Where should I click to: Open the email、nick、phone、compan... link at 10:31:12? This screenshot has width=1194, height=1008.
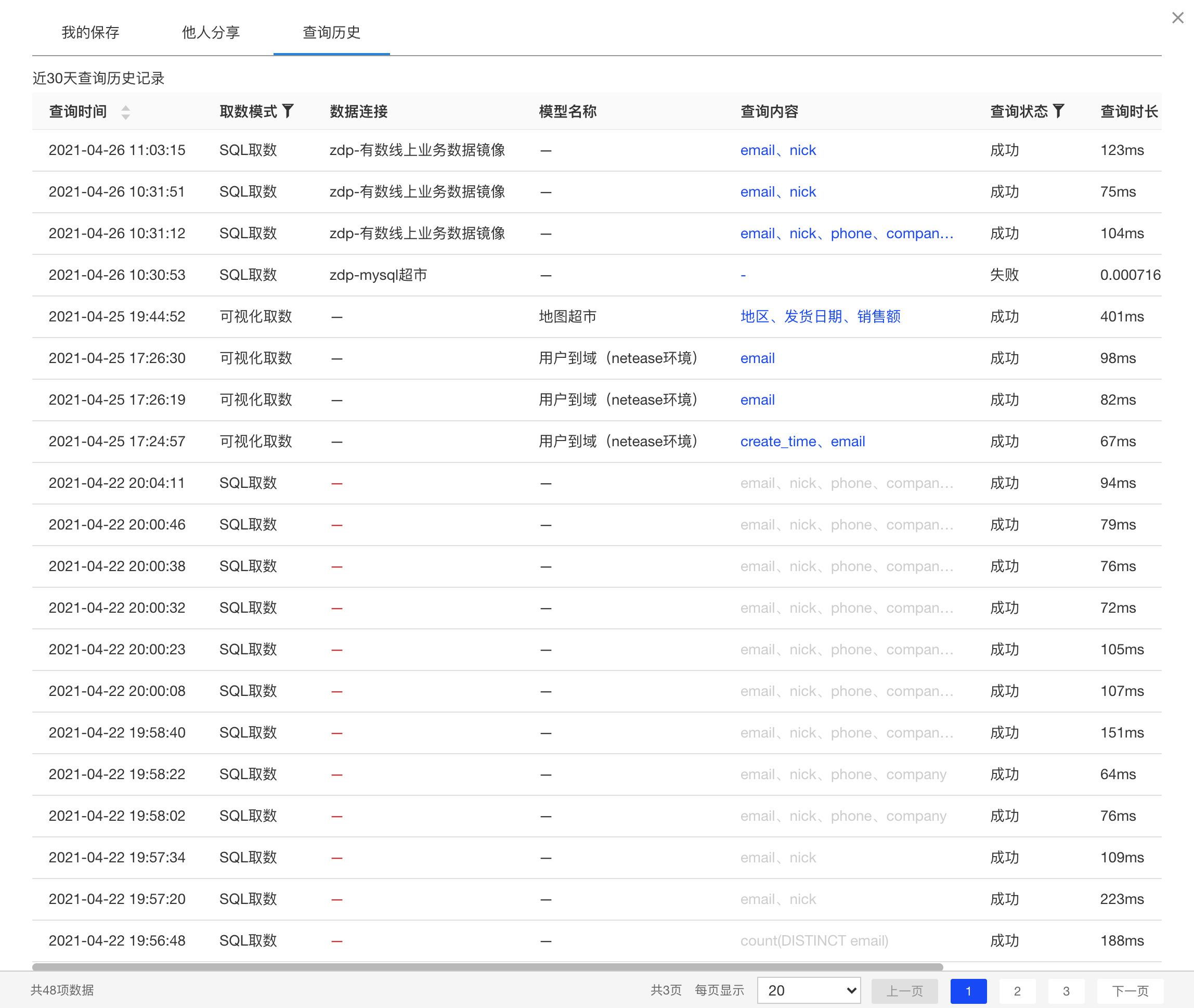846,233
